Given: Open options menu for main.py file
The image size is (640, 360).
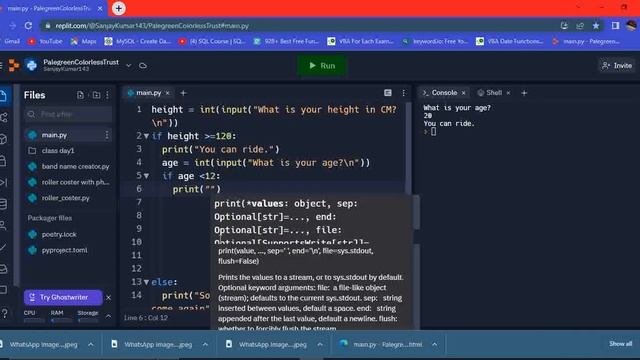Looking at the screenshot, I should [107, 135].
